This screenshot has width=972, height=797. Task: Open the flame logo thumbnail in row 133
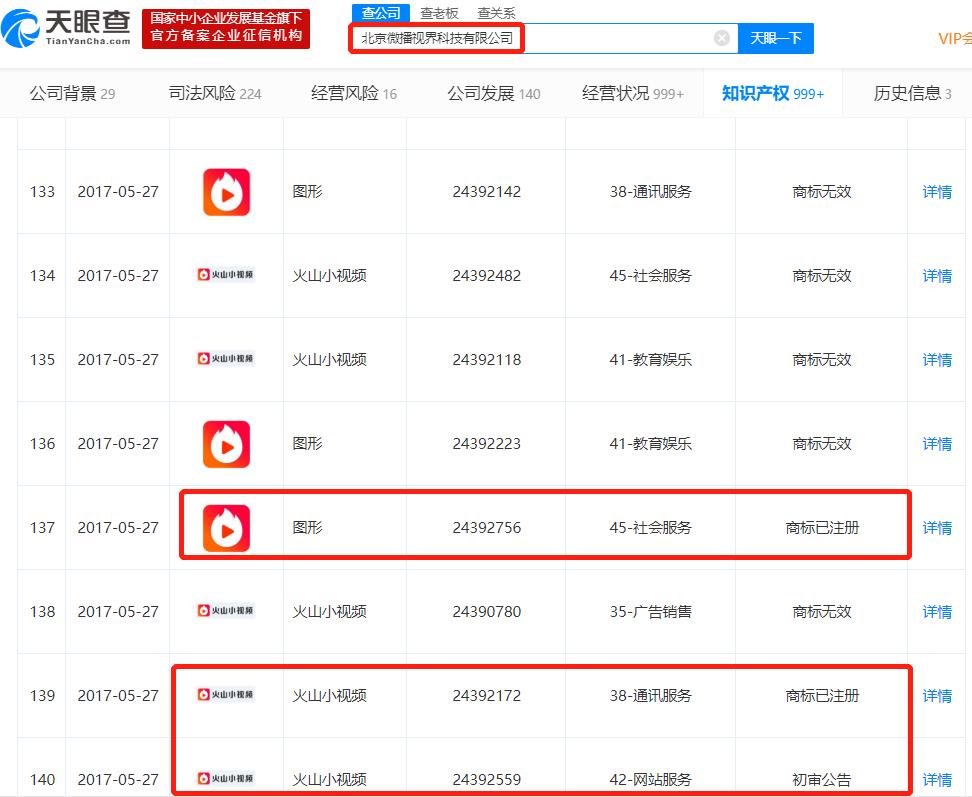pos(226,192)
